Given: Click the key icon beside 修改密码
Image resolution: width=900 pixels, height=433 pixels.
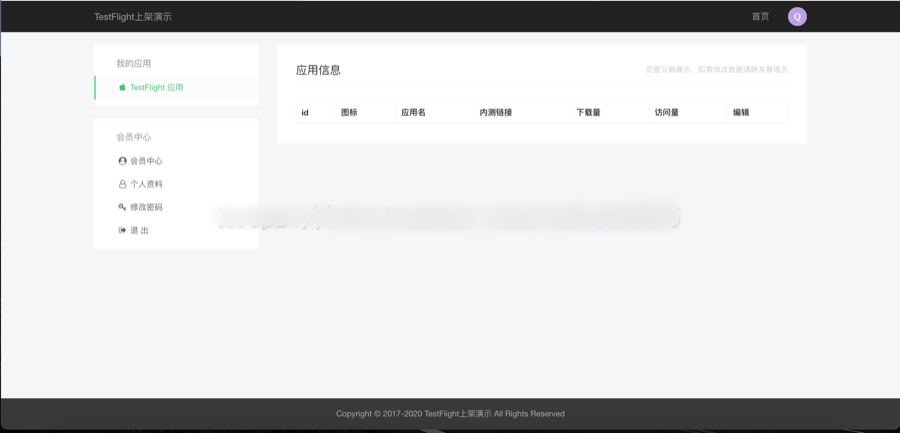Looking at the screenshot, I should pos(123,207).
